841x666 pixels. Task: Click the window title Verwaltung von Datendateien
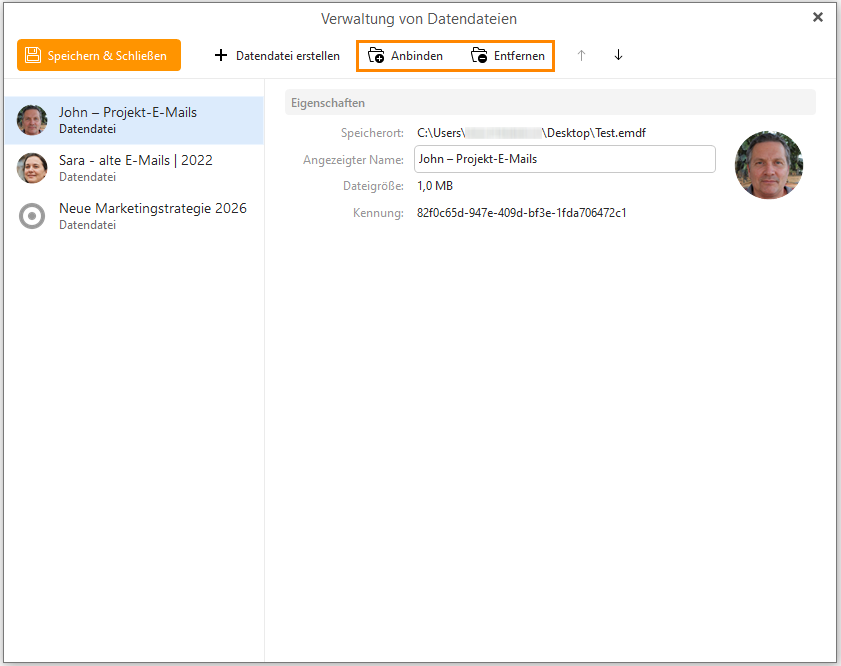[x=419, y=19]
